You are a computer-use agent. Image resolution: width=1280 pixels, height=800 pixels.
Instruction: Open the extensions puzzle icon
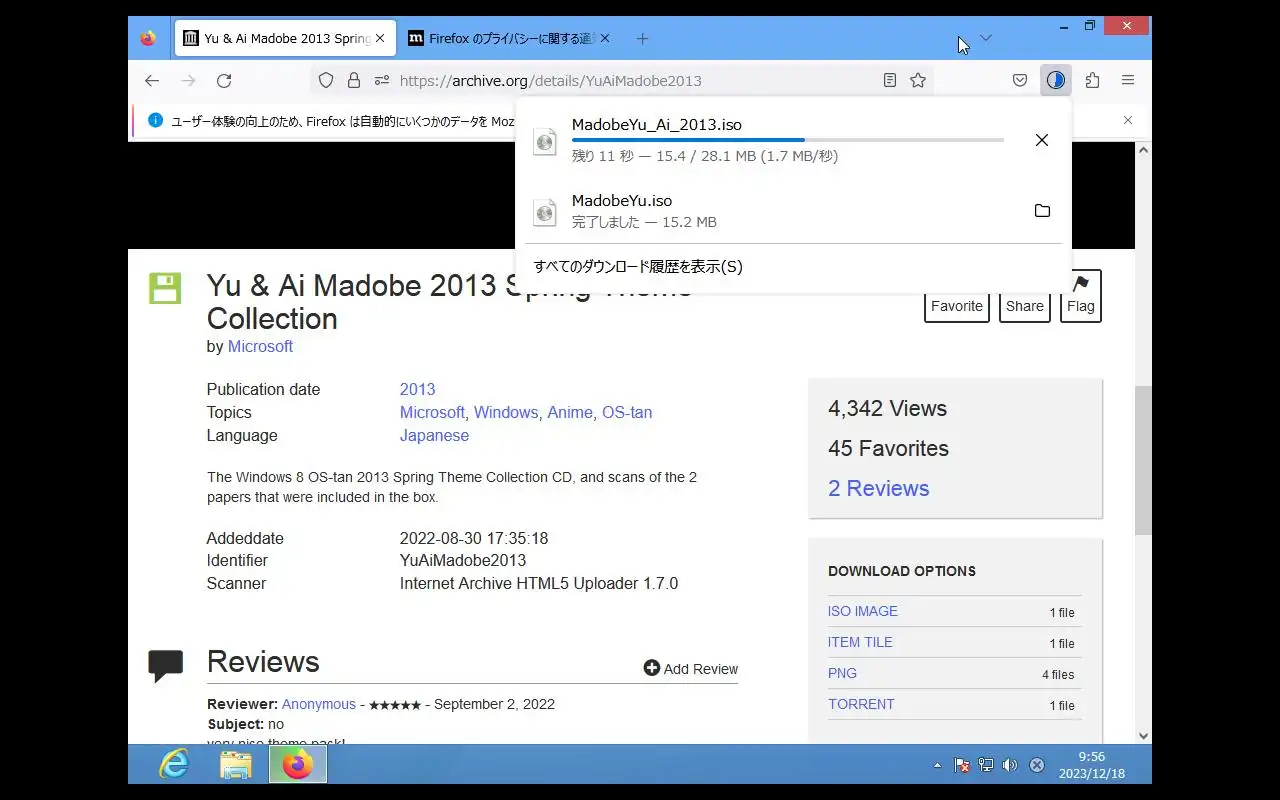click(1092, 80)
